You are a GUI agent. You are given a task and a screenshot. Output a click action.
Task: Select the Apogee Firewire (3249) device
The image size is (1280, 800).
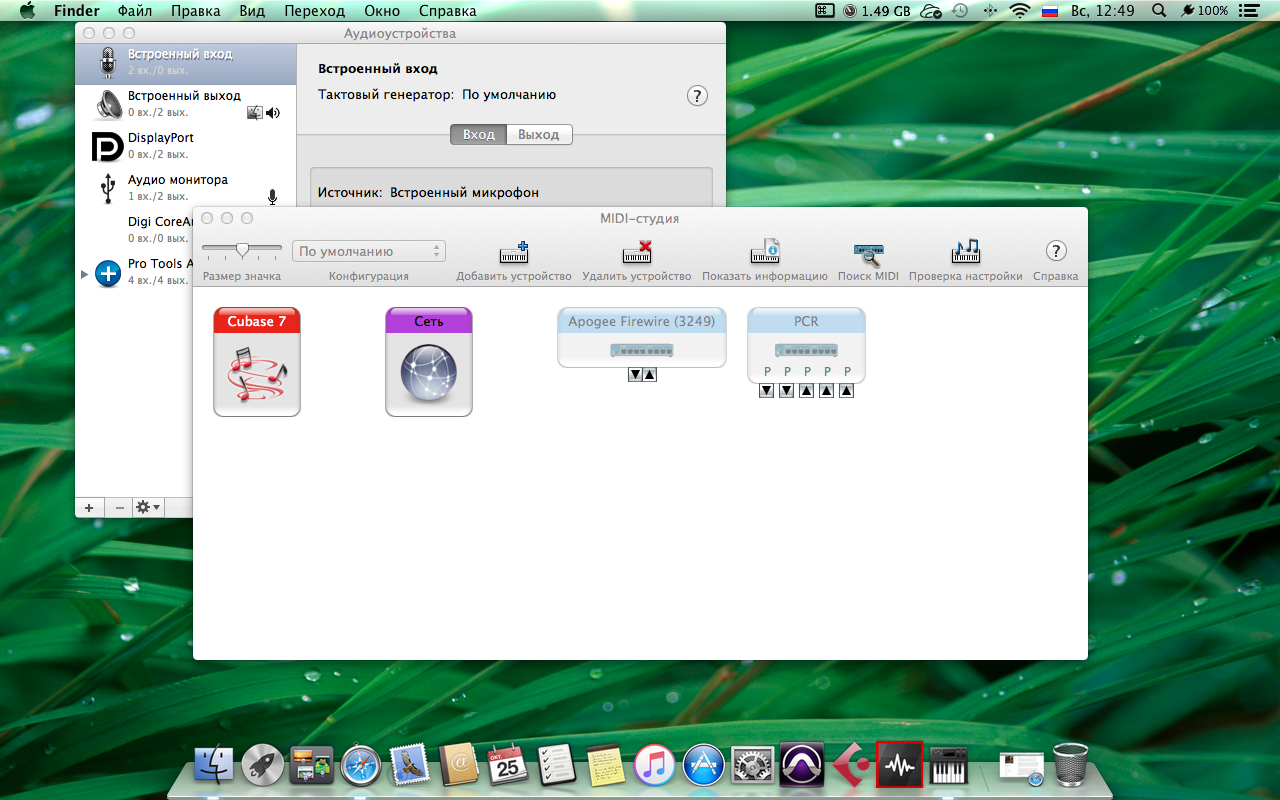click(642, 337)
